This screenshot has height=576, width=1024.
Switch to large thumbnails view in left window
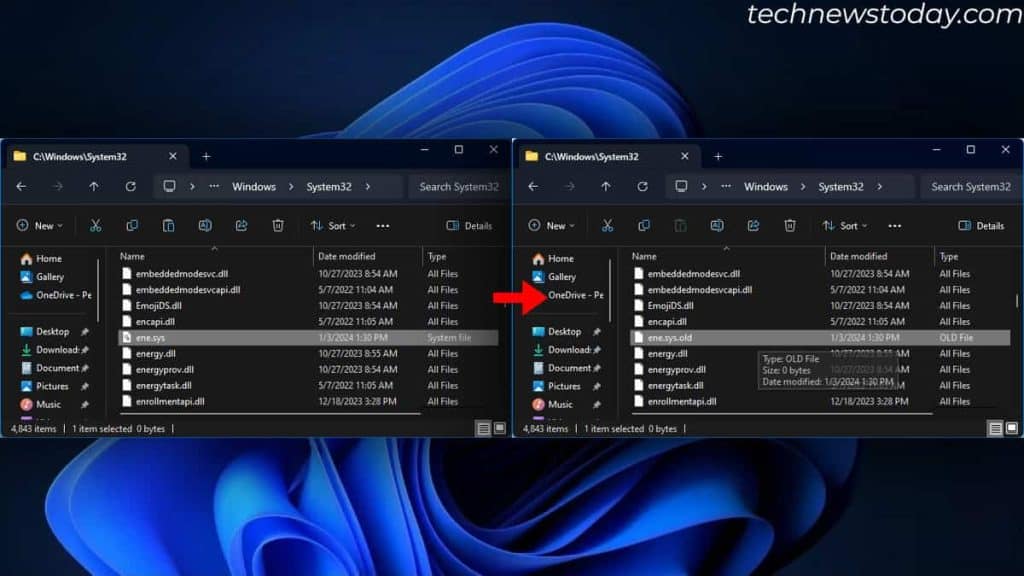pyautogui.click(x=500, y=428)
